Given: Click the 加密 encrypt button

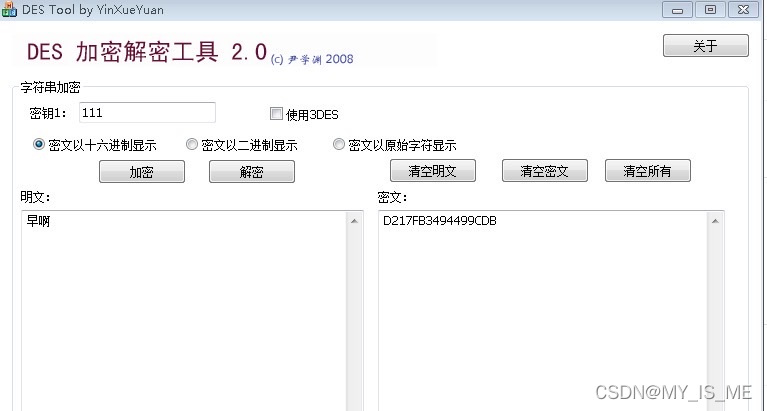Looking at the screenshot, I should [x=142, y=171].
